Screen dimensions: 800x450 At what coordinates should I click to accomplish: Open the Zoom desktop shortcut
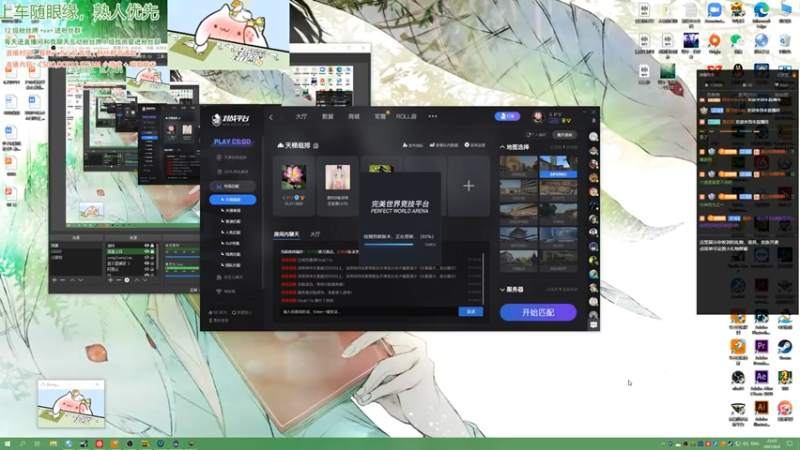click(714, 12)
